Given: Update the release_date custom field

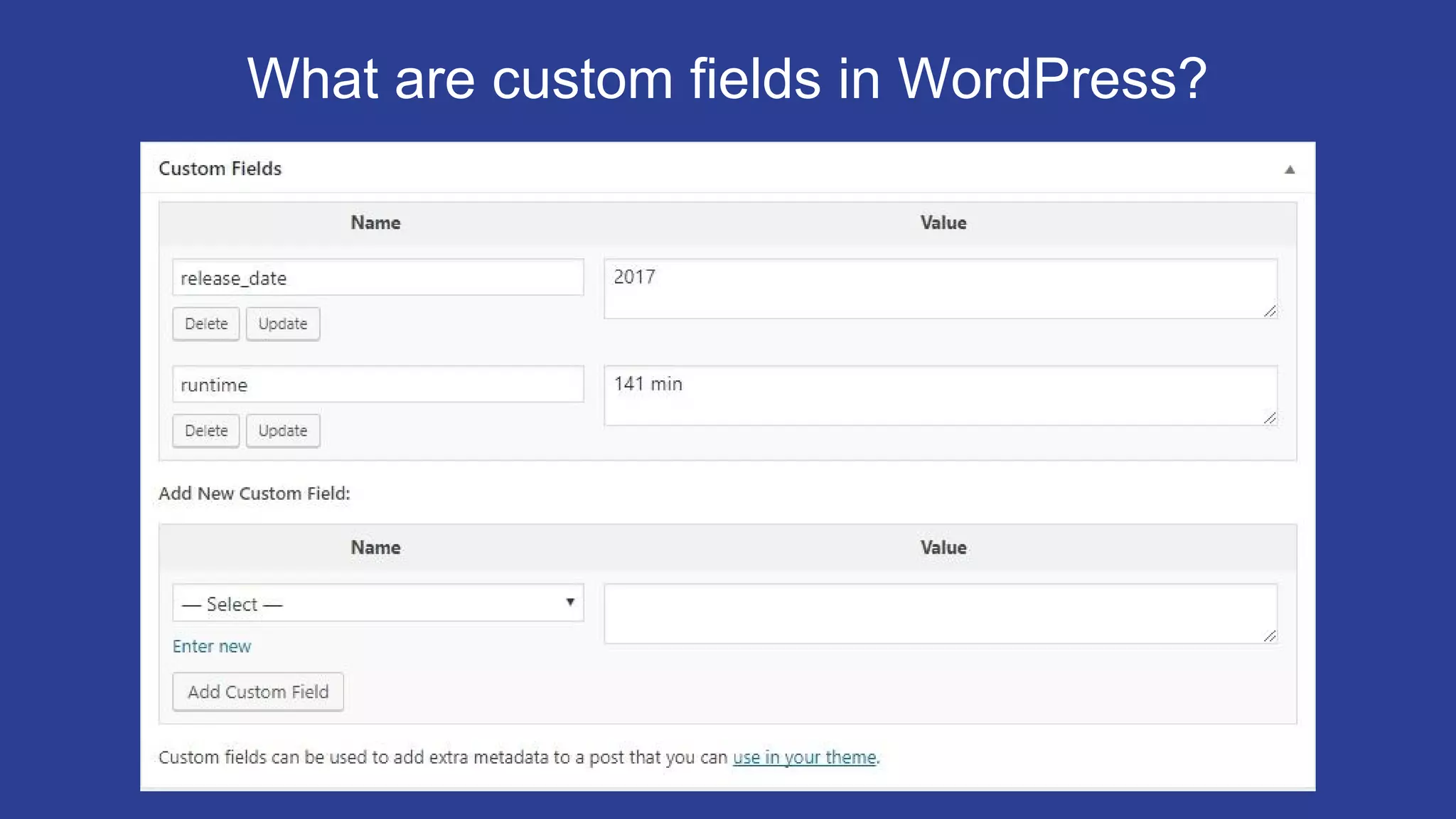Looking at the screenshot, I should pos(283,324).
